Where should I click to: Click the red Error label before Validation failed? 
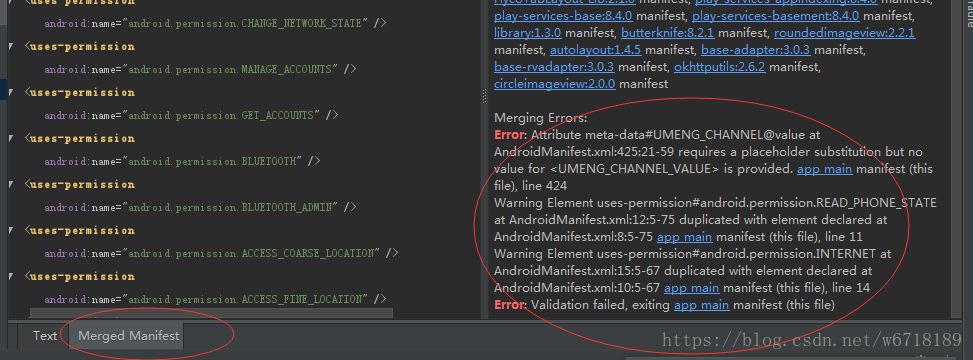point(510,305)
